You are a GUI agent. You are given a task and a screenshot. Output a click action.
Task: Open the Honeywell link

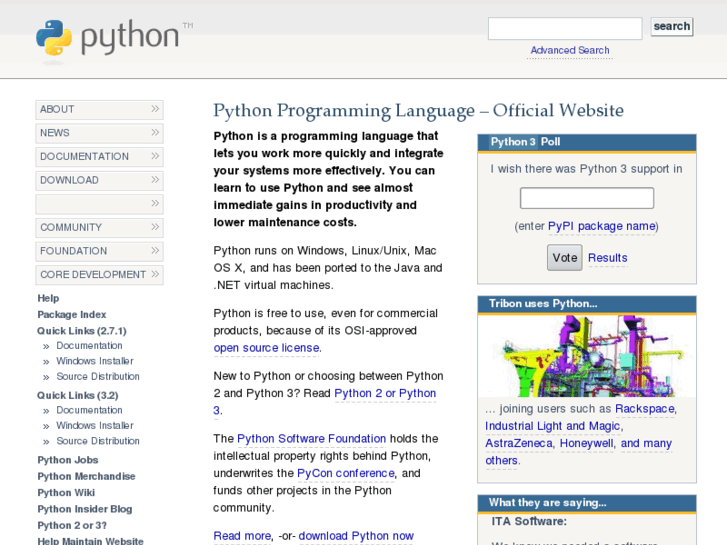click(x=587, y=443)
